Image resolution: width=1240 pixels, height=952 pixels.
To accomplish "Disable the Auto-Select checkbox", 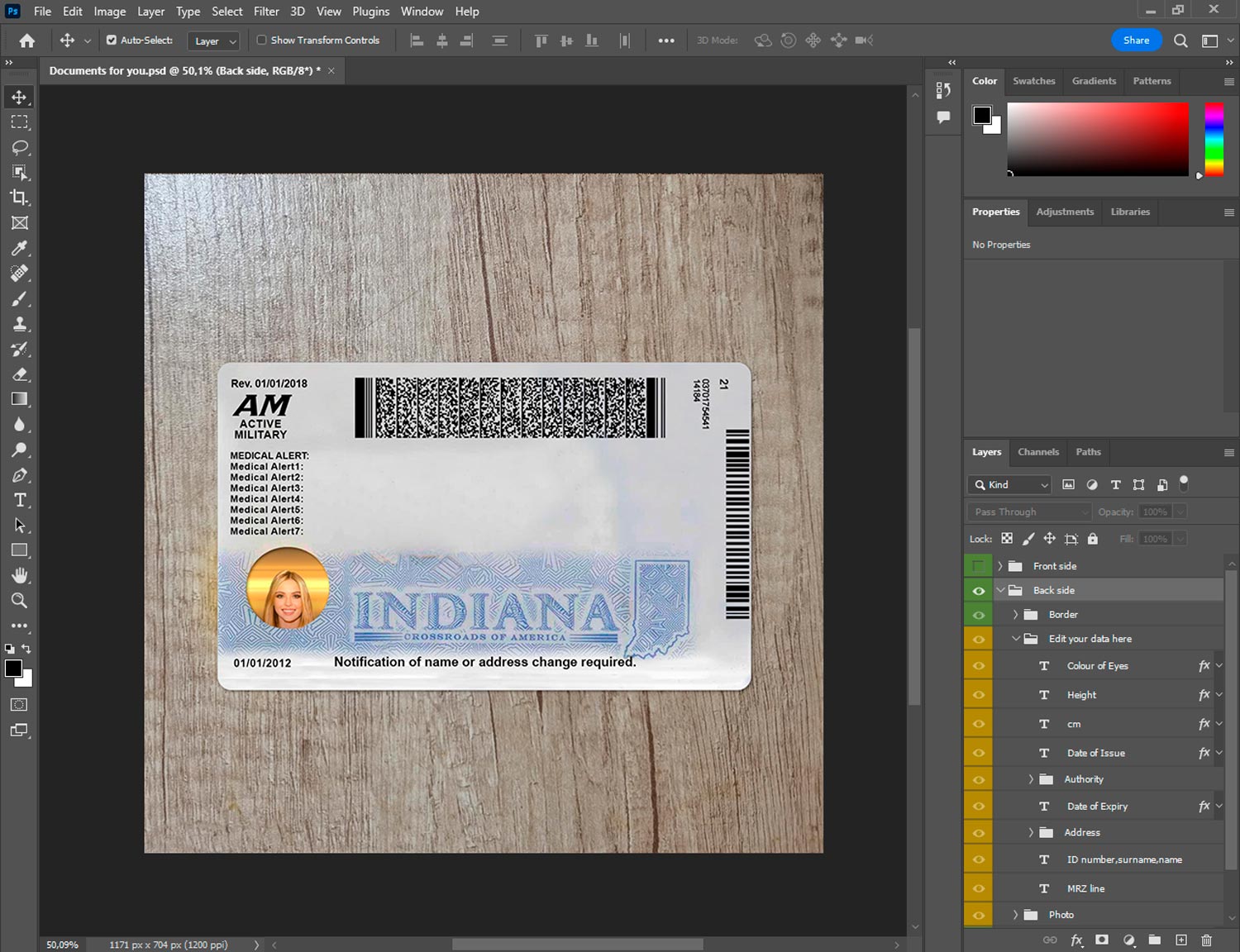I will tap(112, 40).
